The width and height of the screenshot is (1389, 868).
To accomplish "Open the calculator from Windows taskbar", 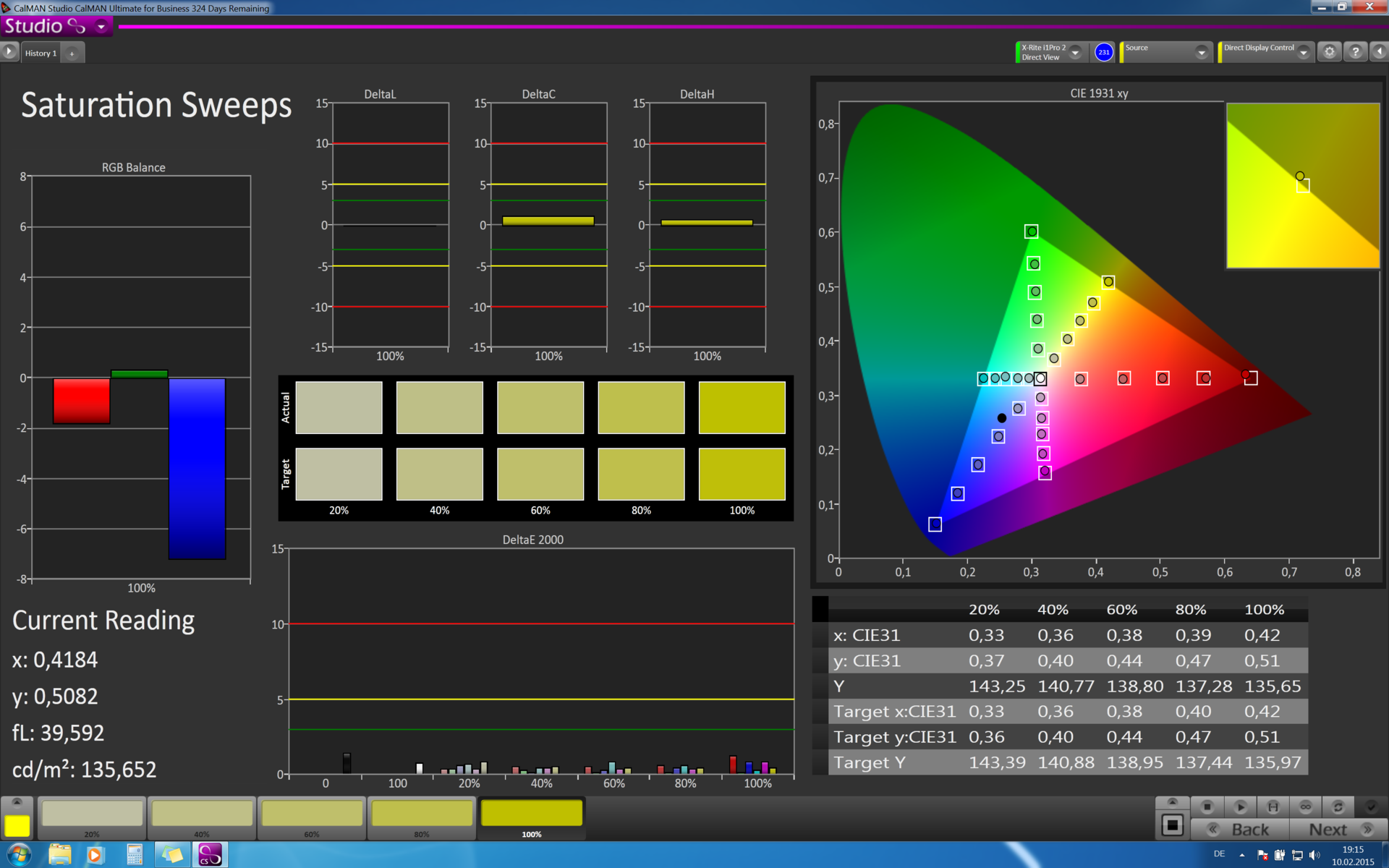I will click(x=135, y=854).
